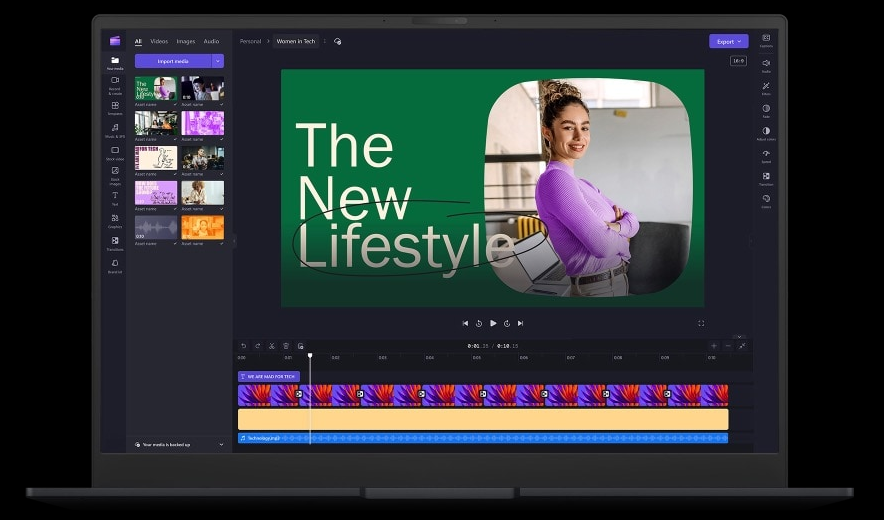
Task: Click the split scissors icon in timeline
Action: [x=272, y=346]
